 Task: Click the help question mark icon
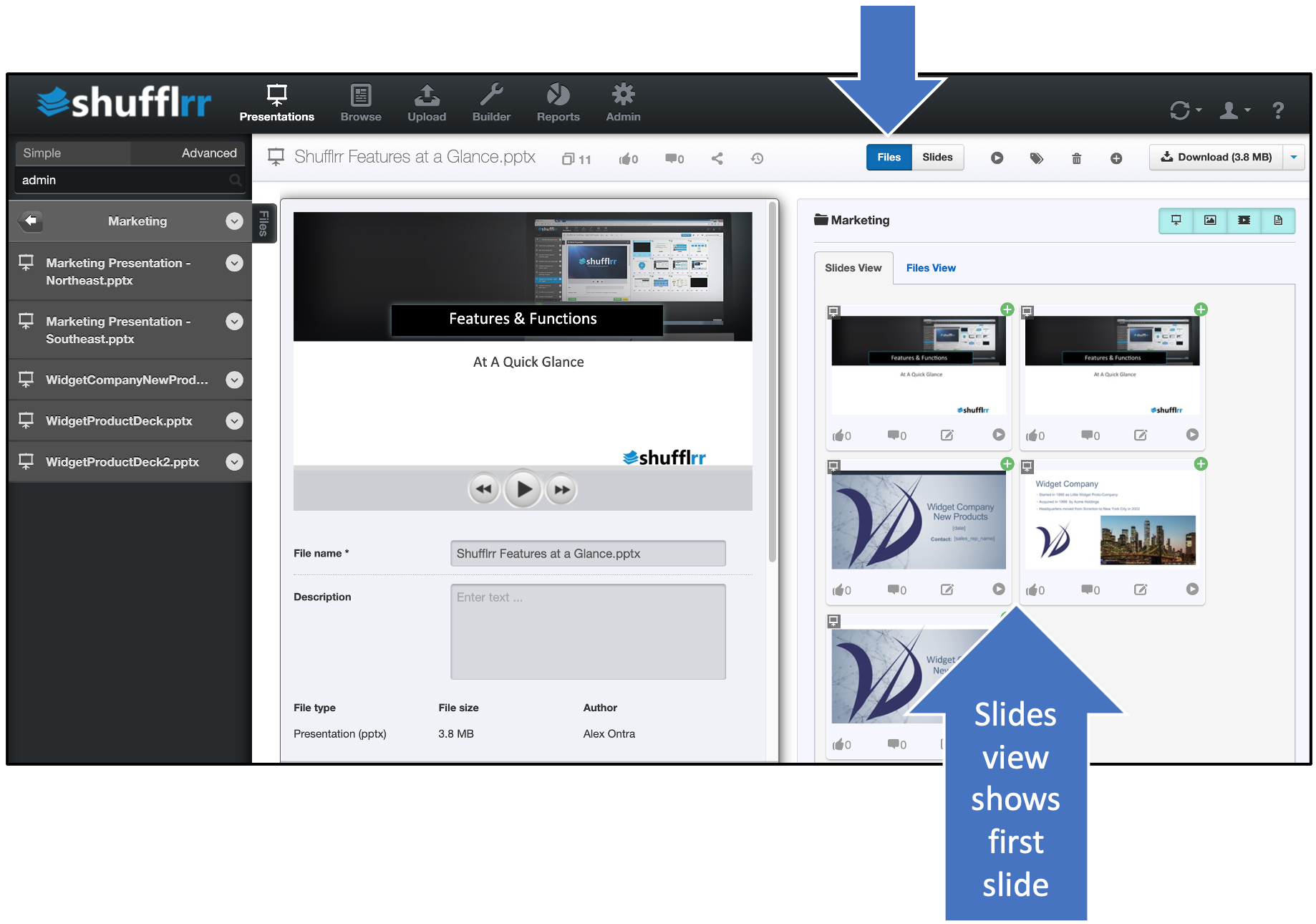1278,110
